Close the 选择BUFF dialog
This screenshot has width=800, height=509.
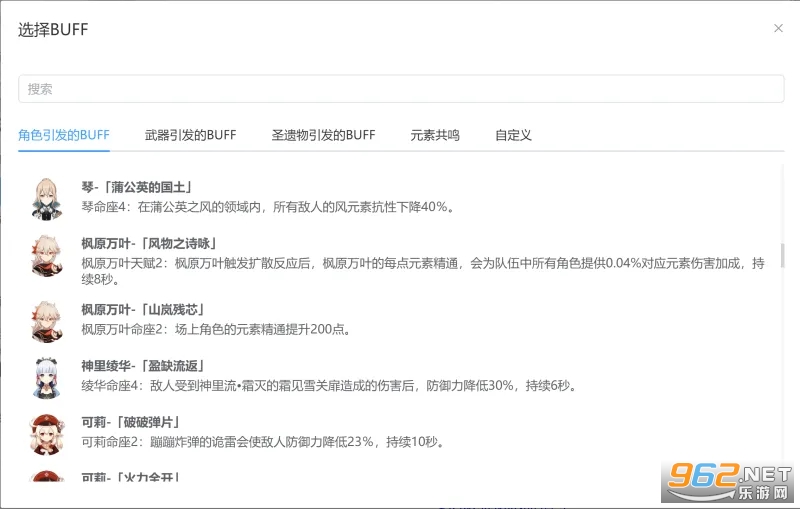click(778, 28)
